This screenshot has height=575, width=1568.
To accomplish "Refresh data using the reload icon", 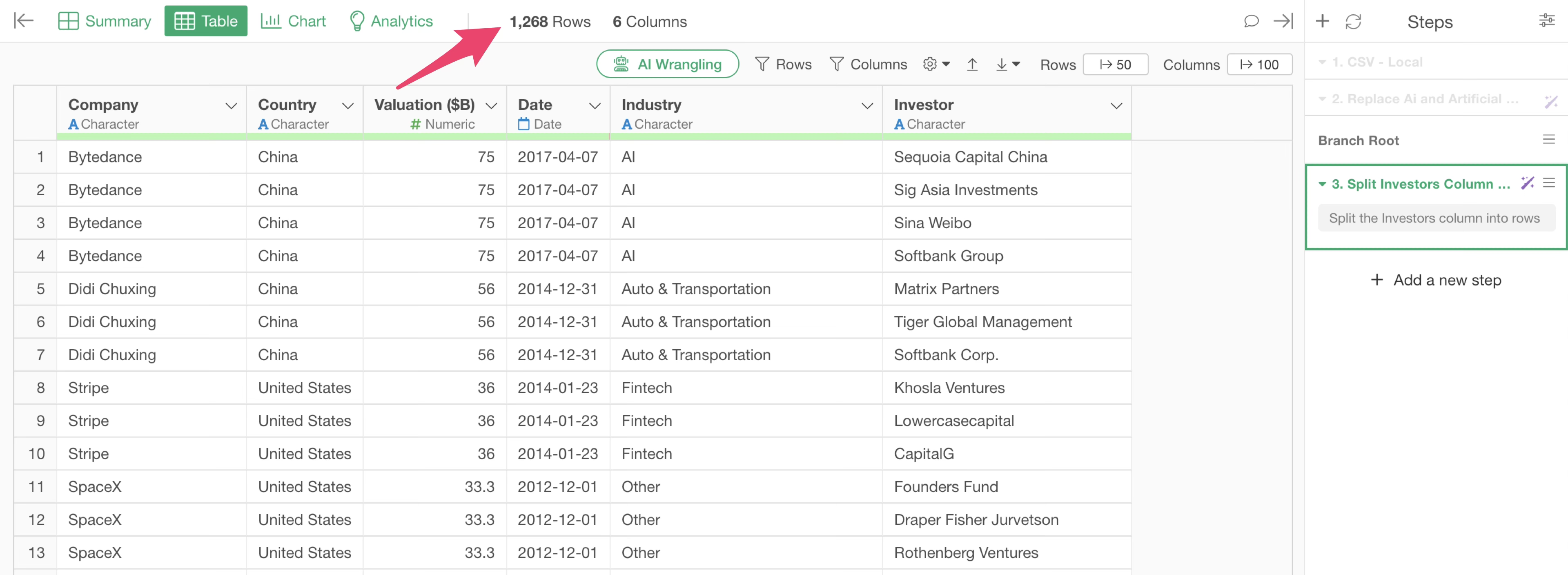I will [x=1353, y=21].
